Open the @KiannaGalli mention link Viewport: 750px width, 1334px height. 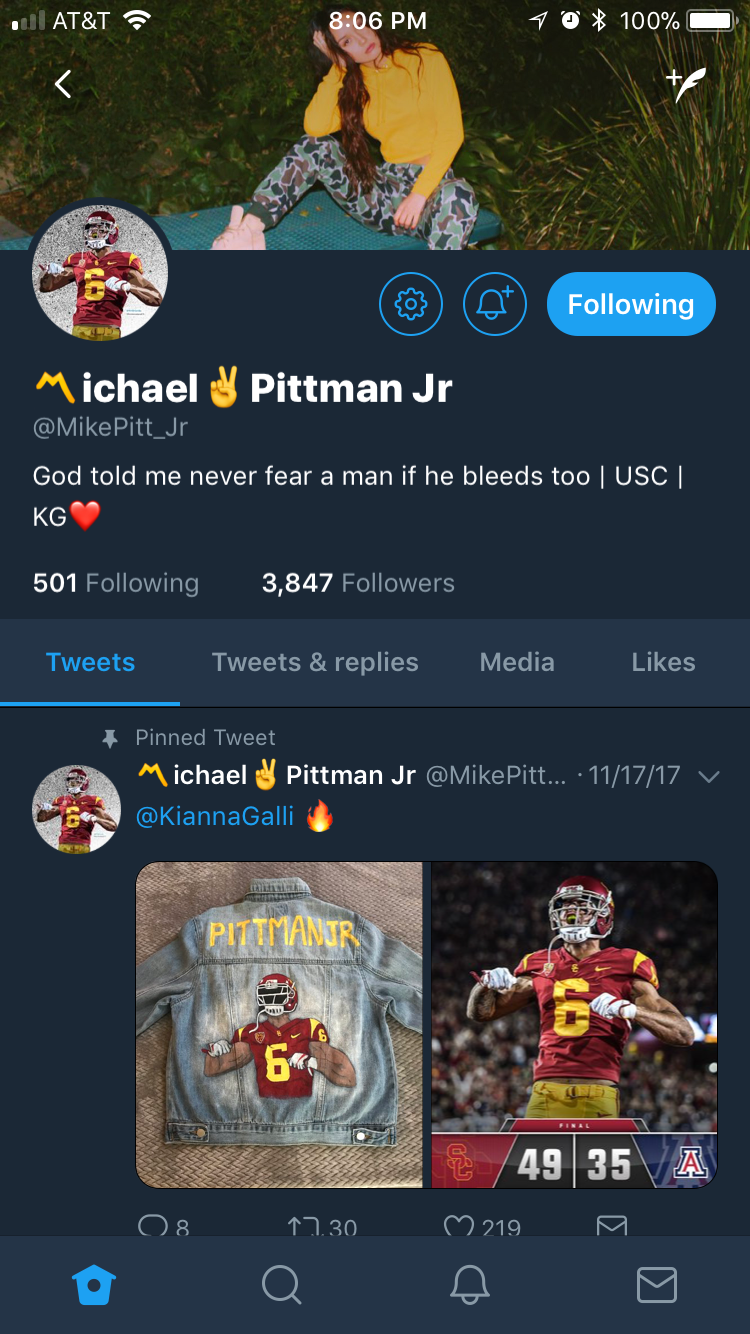pos(215,817)
